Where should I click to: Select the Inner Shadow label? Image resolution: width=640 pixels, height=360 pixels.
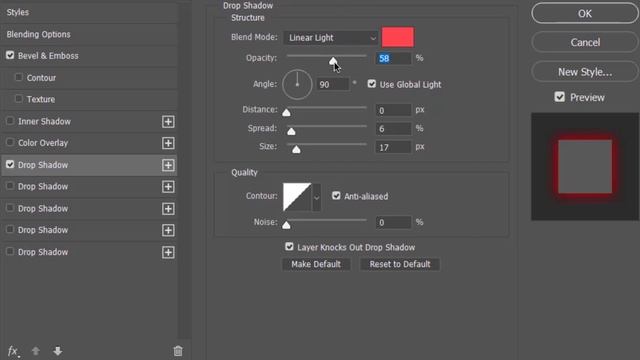[44, 122]
